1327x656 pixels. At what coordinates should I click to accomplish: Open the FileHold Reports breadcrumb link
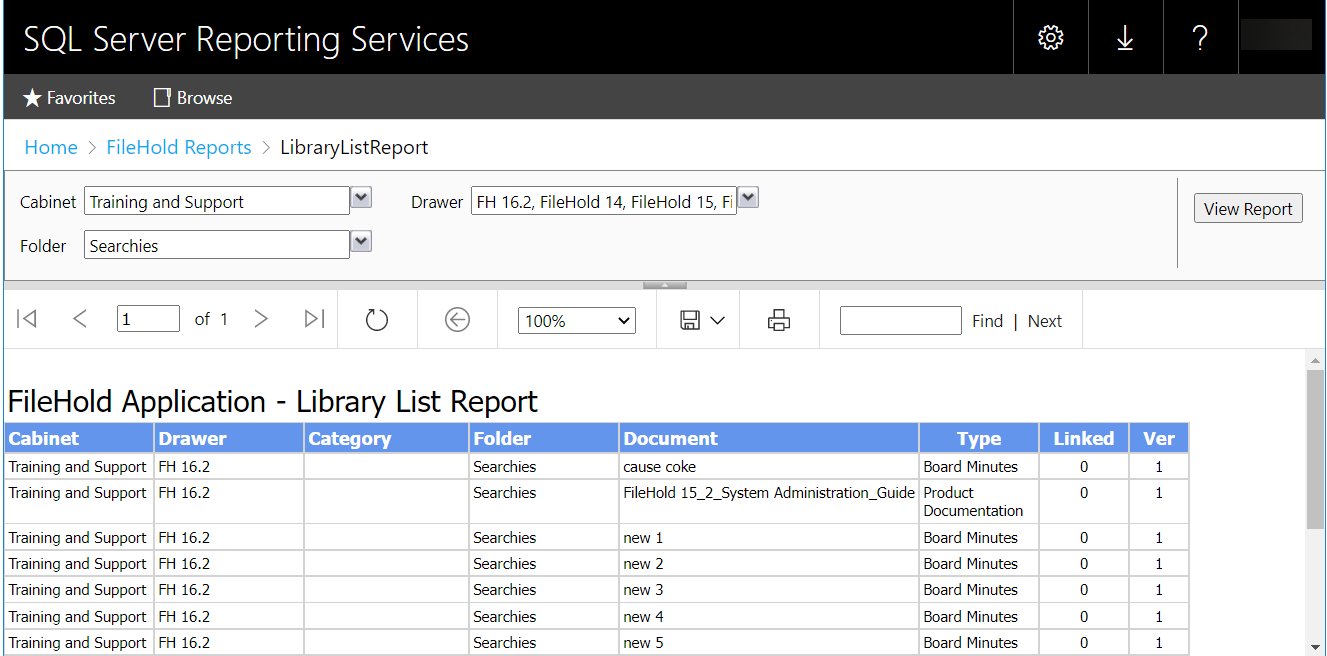(178, 147)
